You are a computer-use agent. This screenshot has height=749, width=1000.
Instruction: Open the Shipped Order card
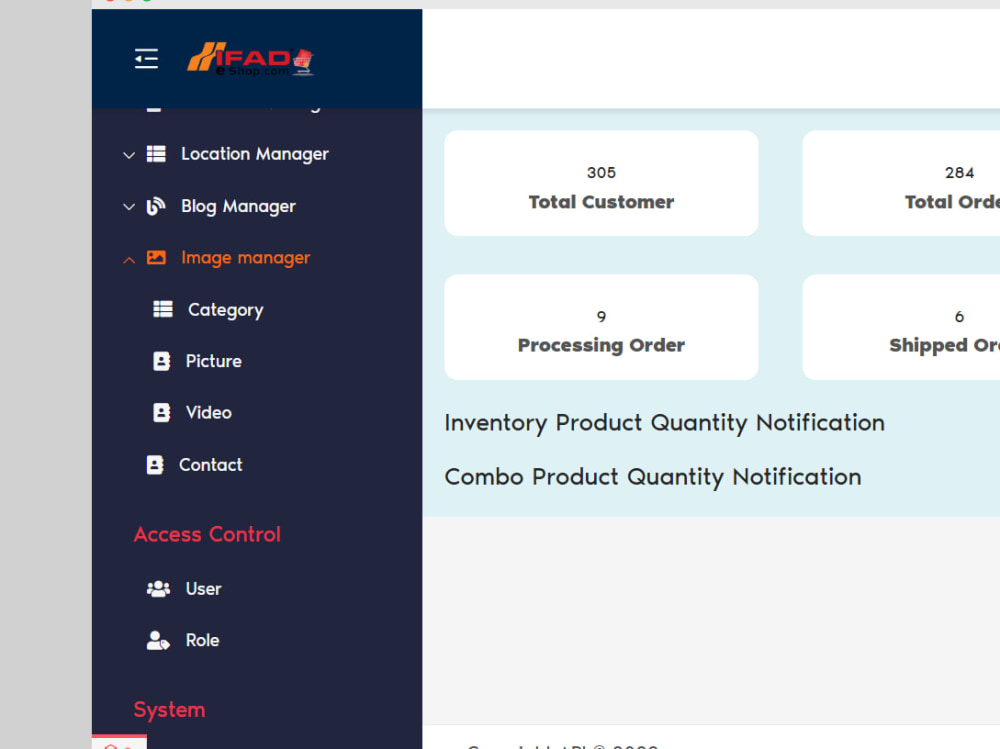(901, 327)
